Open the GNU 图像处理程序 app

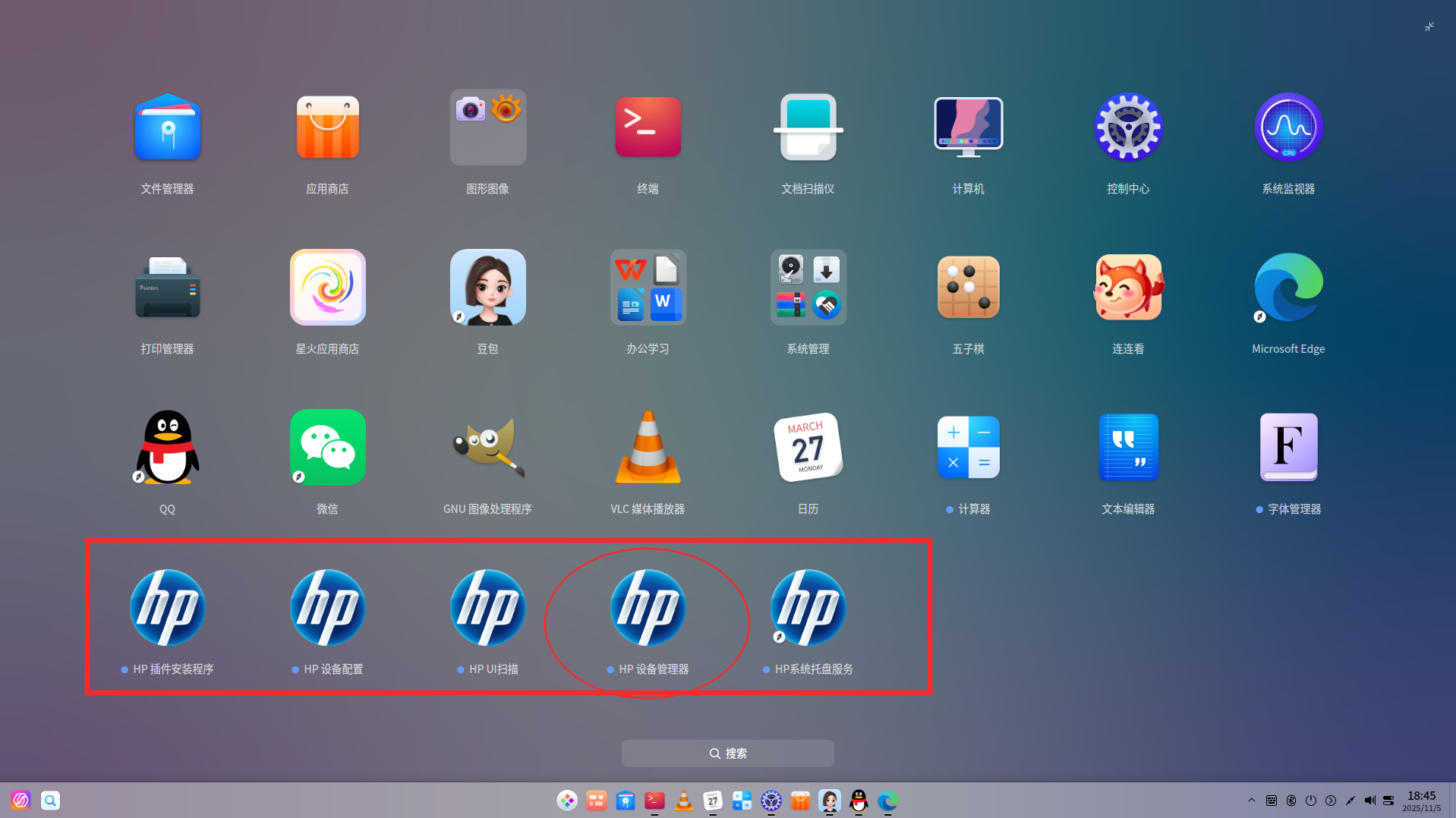487,448
